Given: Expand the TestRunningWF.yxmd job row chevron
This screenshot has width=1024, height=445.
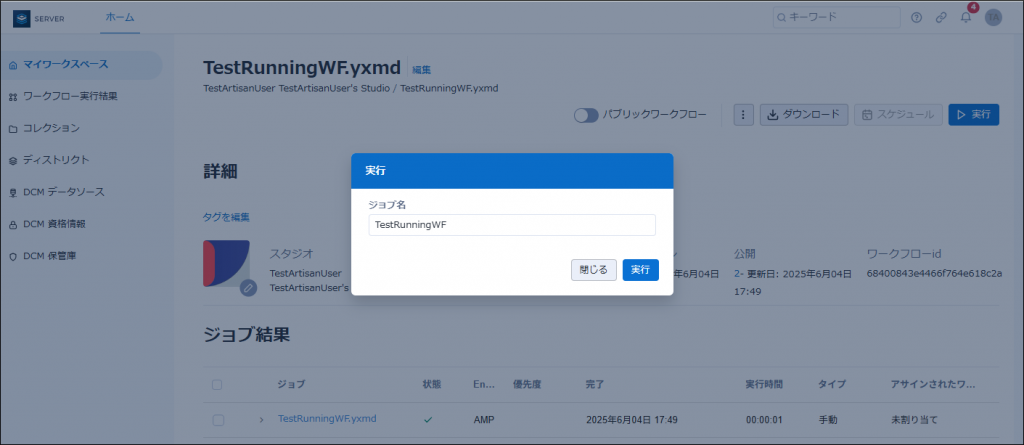Looking at the screenshot, I should [x=261, y=420].
